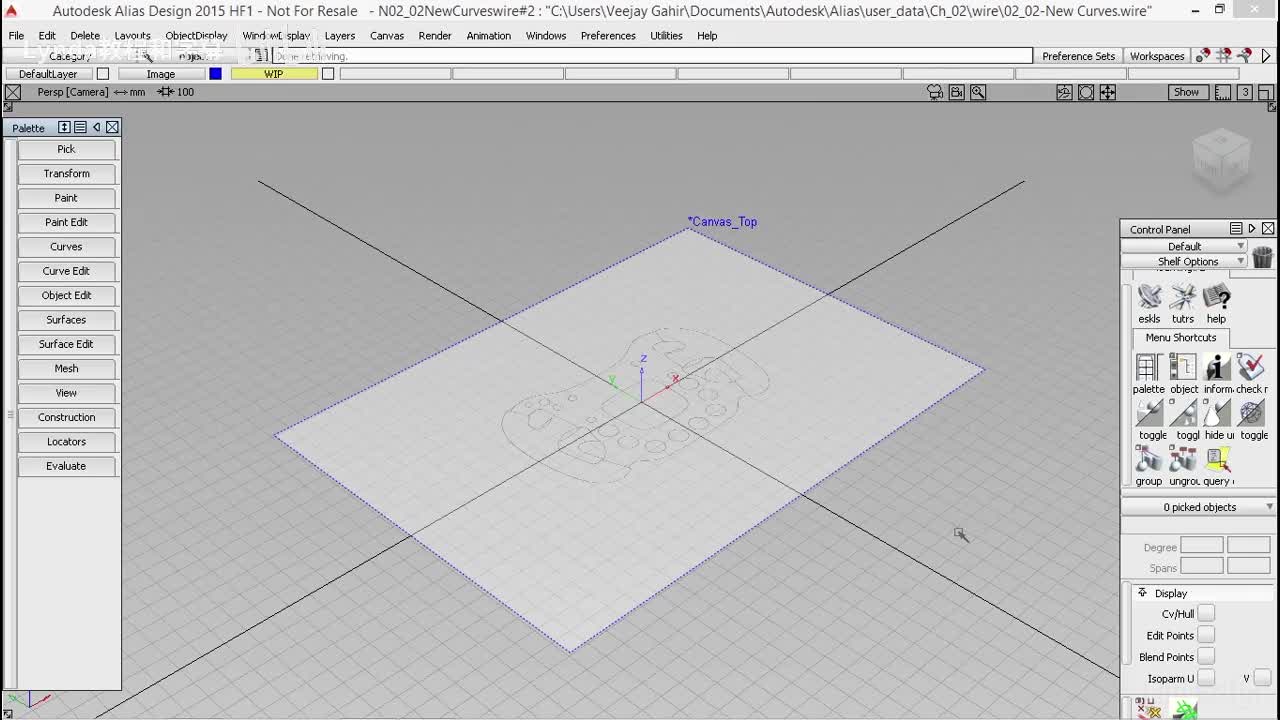Viewport: 1280px width, 720px height.
Task: Click the magnifier zoom view icon
Action: (978, 92)
